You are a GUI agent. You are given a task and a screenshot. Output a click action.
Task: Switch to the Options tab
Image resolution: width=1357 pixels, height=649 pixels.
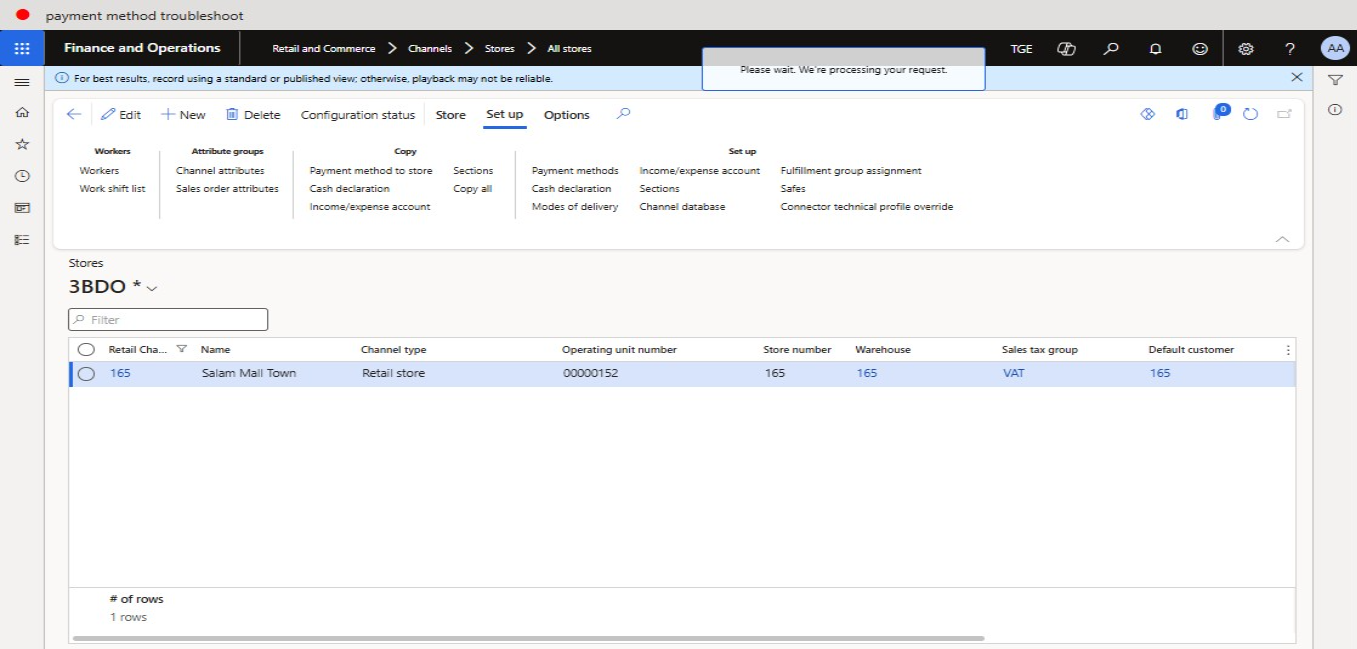coord(566,115)
